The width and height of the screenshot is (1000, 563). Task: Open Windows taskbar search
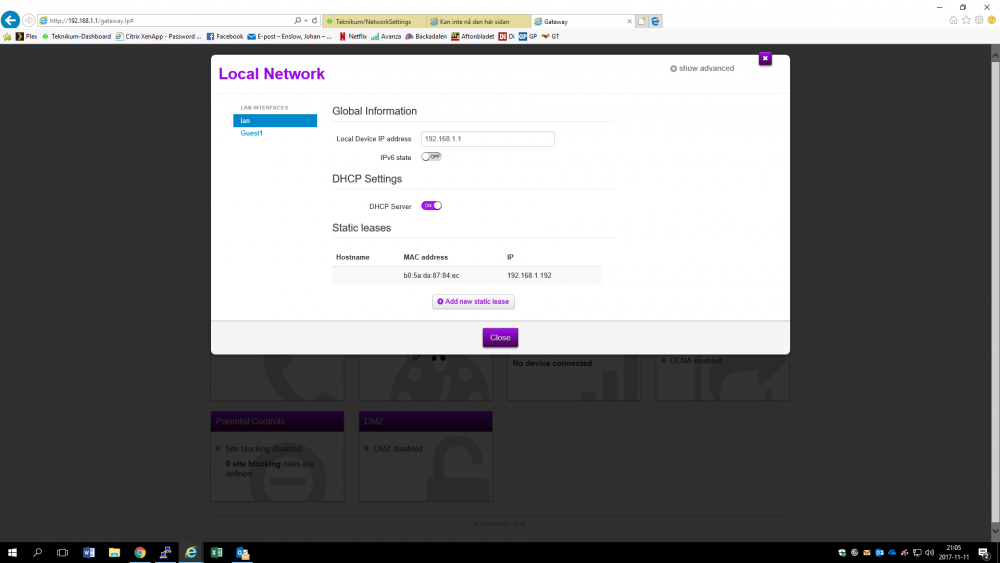[x=38, y=553]
